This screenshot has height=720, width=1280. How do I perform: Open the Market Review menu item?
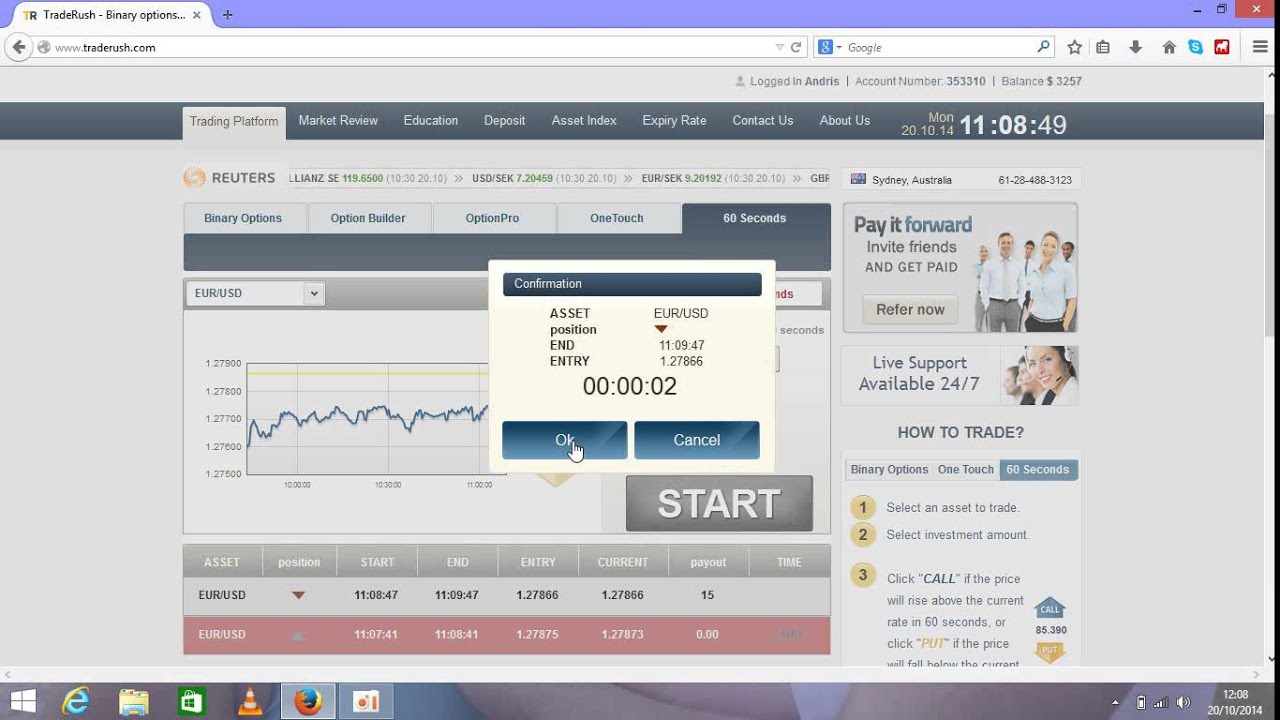338,120
